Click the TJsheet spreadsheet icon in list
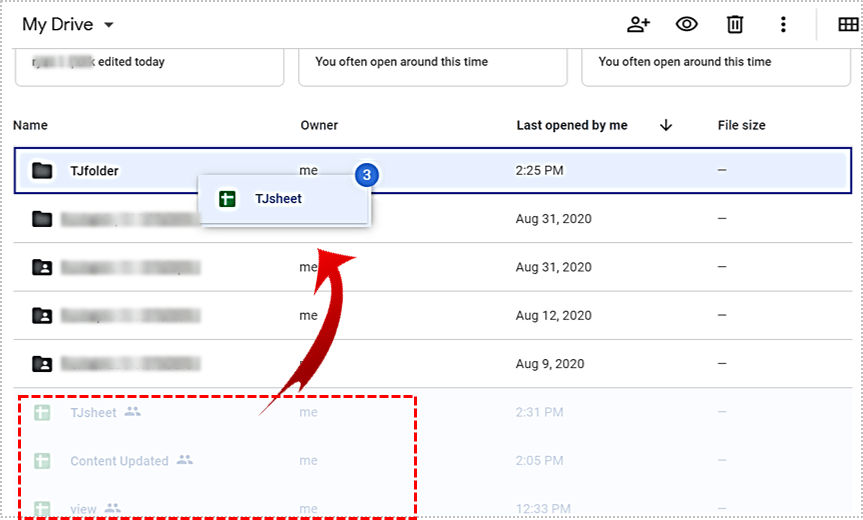 [x=42, y=412]
